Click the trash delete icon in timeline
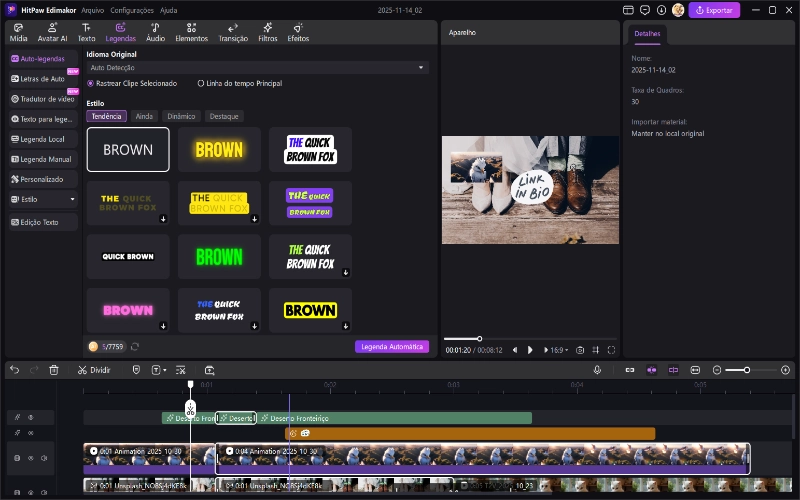The height and width of the screenshot is (500, 800). pos(54,369)
